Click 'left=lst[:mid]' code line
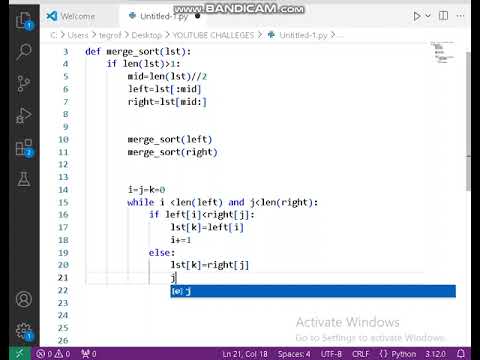Viewport: 480px width, 360px height. (x=165, y=89)
